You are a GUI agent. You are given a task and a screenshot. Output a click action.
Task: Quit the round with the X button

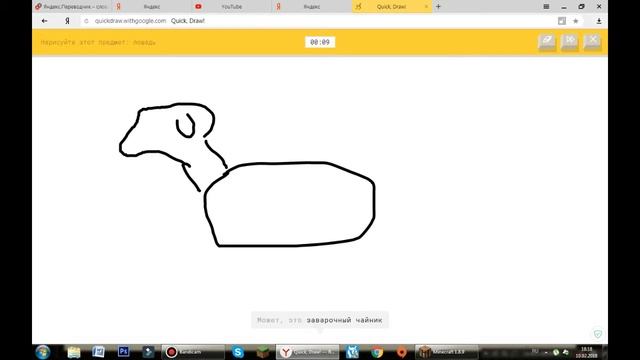593,42
